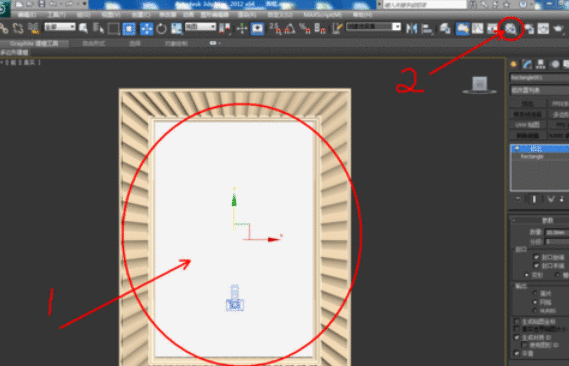The height and width of the screenshot is (366, 569).
Task: Toggle Angle Snap
Action: tap(290, 28)
